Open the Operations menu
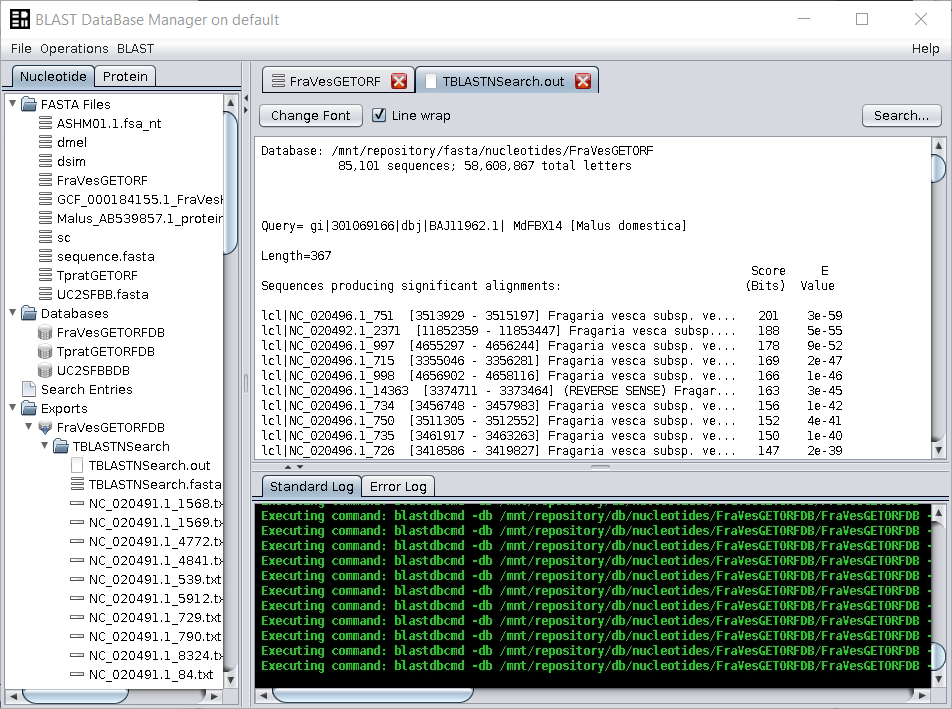Viewport: 952px width, 709px height. (74, 48)
